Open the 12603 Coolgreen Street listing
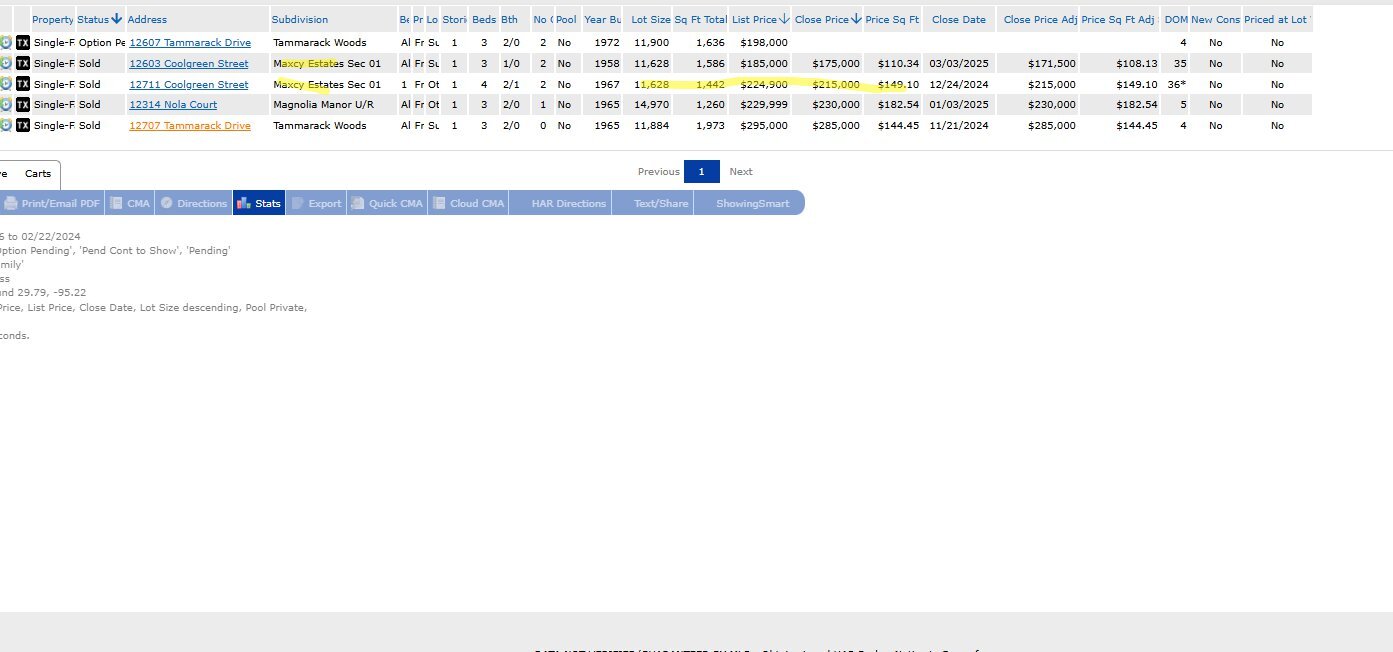The image size is (1393, 652). coord(188,64)
